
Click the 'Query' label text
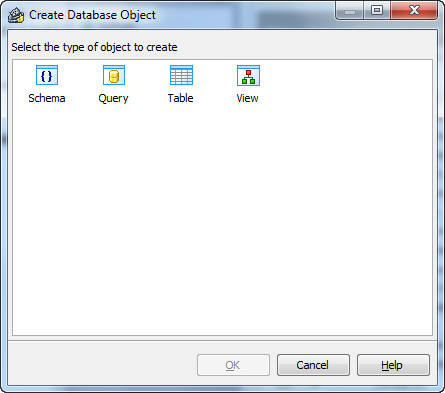pyautogui.click(x=113, y=99)
